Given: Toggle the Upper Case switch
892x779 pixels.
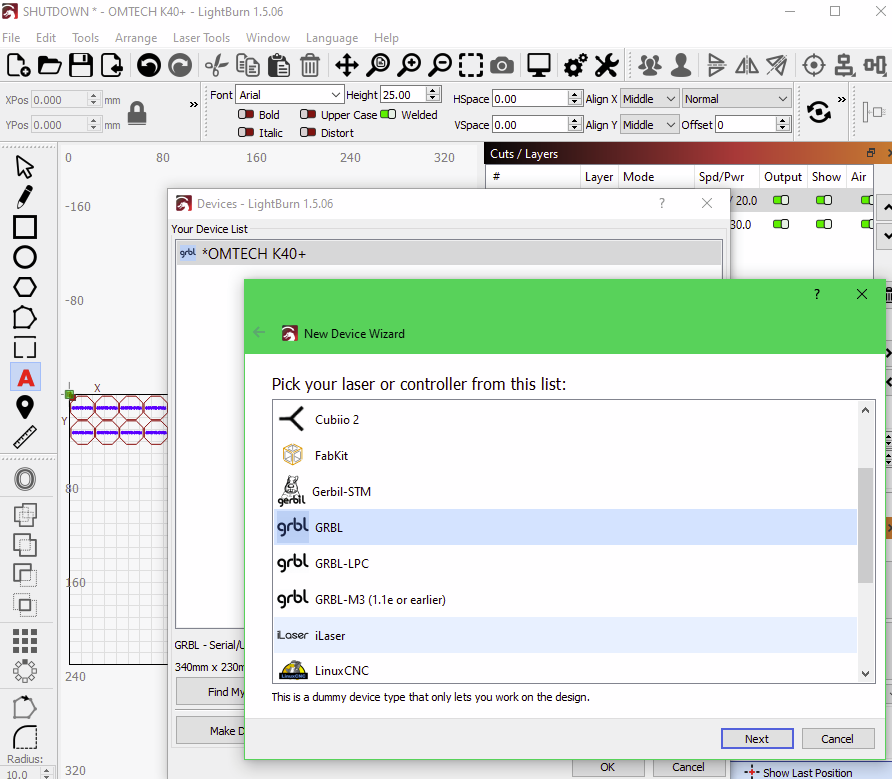Looking at the screenshot, I should pos(308,115).
